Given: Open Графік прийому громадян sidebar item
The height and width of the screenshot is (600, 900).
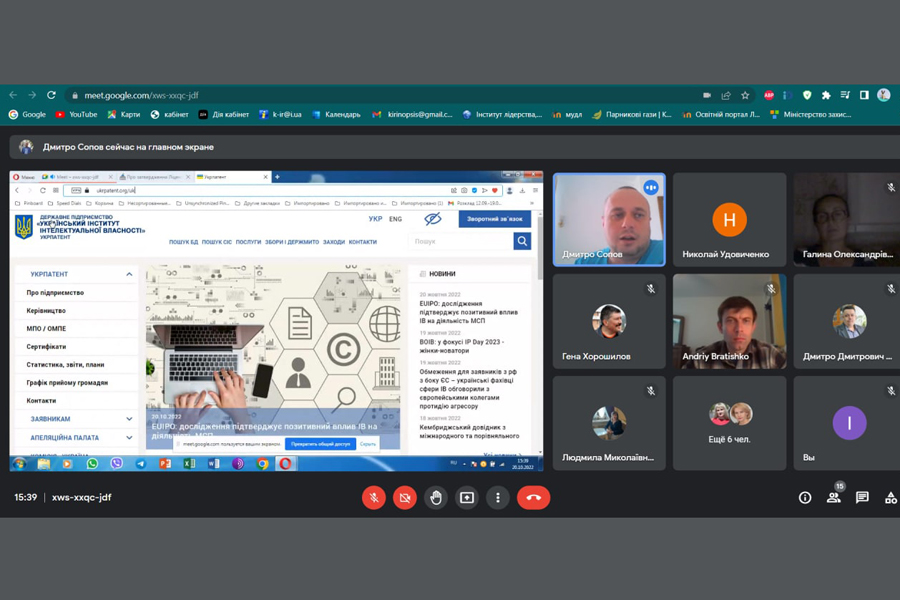Looking at the screenshot, I should coord(67,383).
